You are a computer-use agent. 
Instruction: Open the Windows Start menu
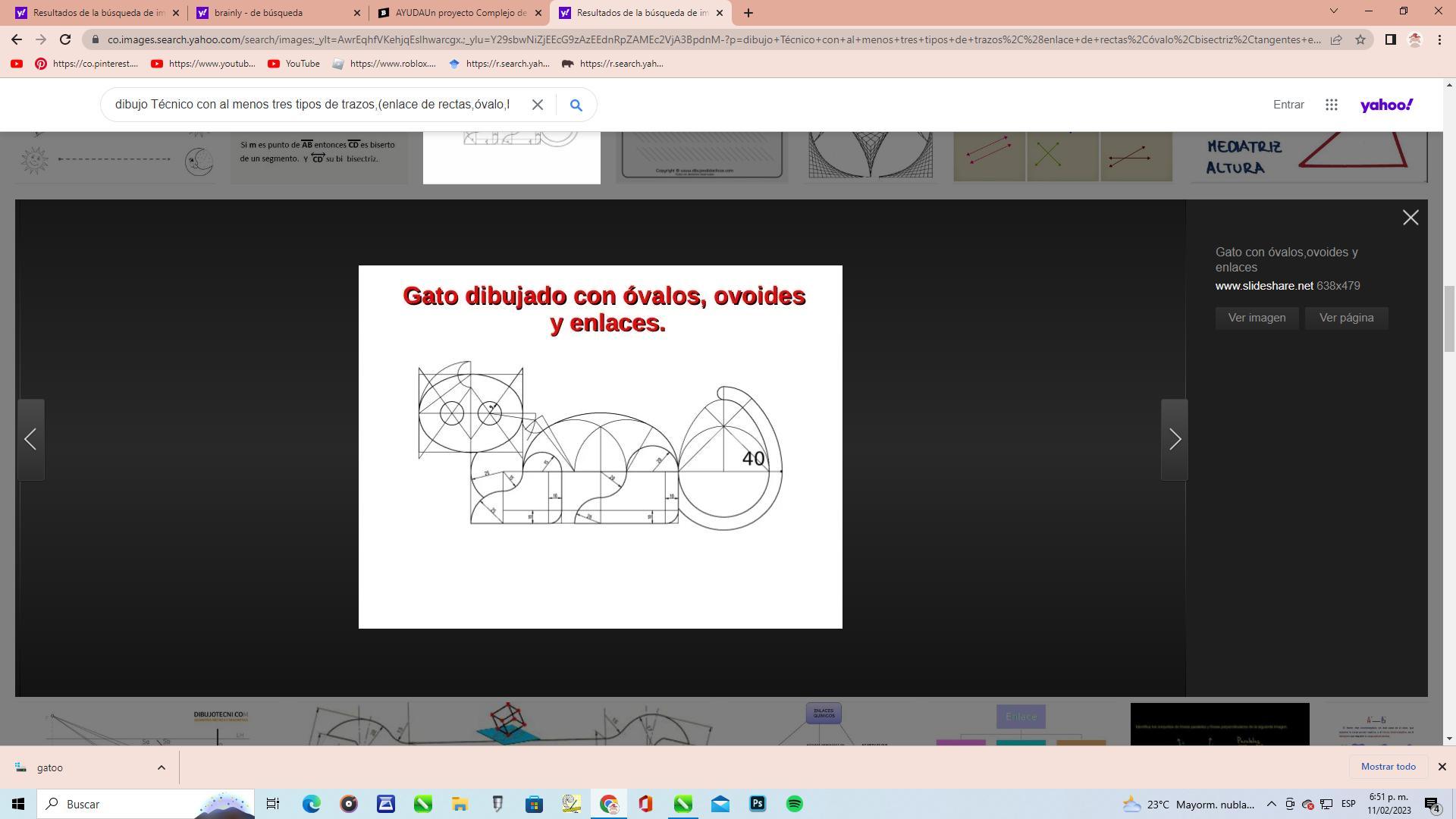(18, 804)
